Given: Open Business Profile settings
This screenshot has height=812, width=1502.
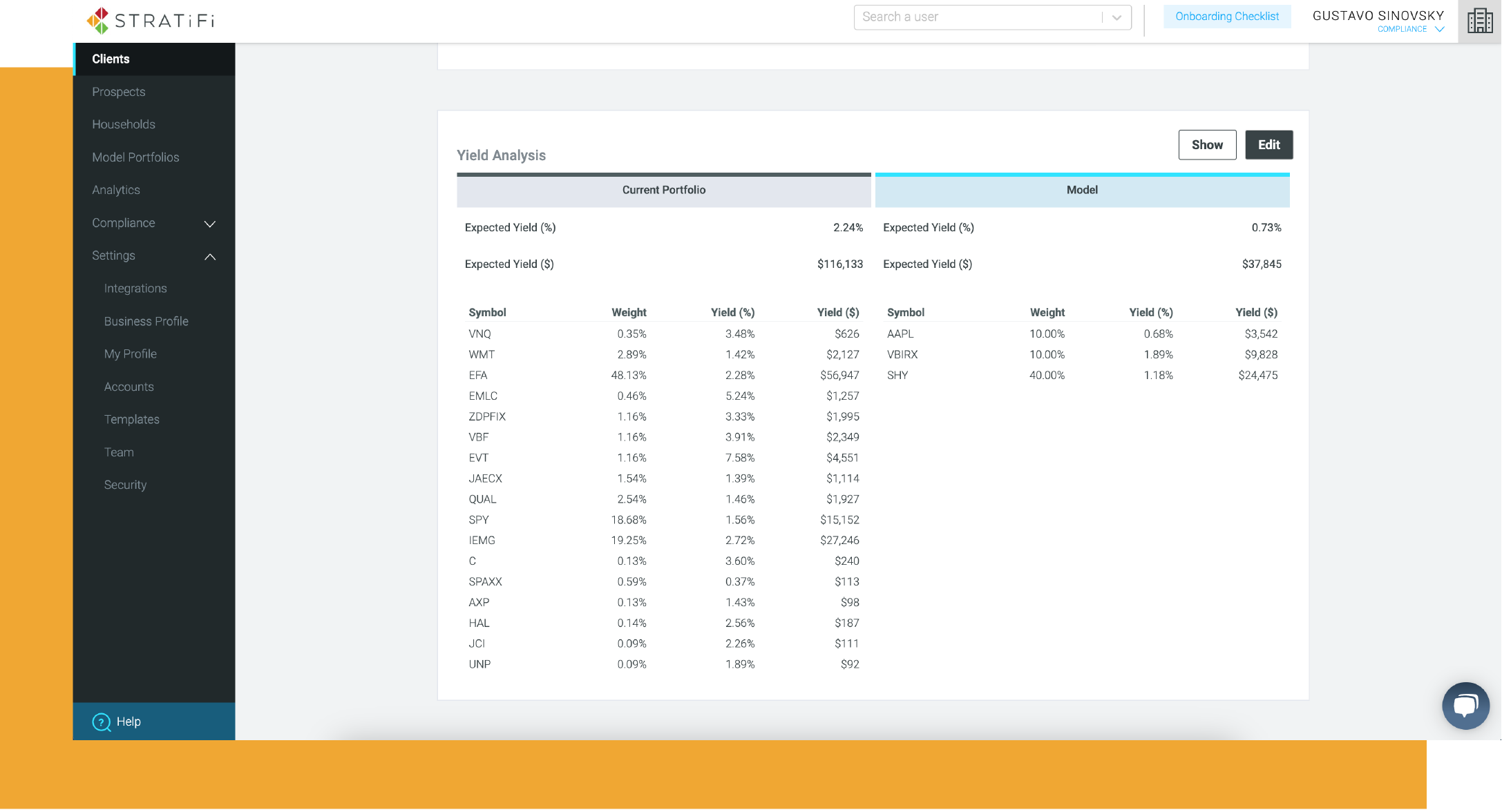Looking at the screenshot, I should (x=146, y=321).
